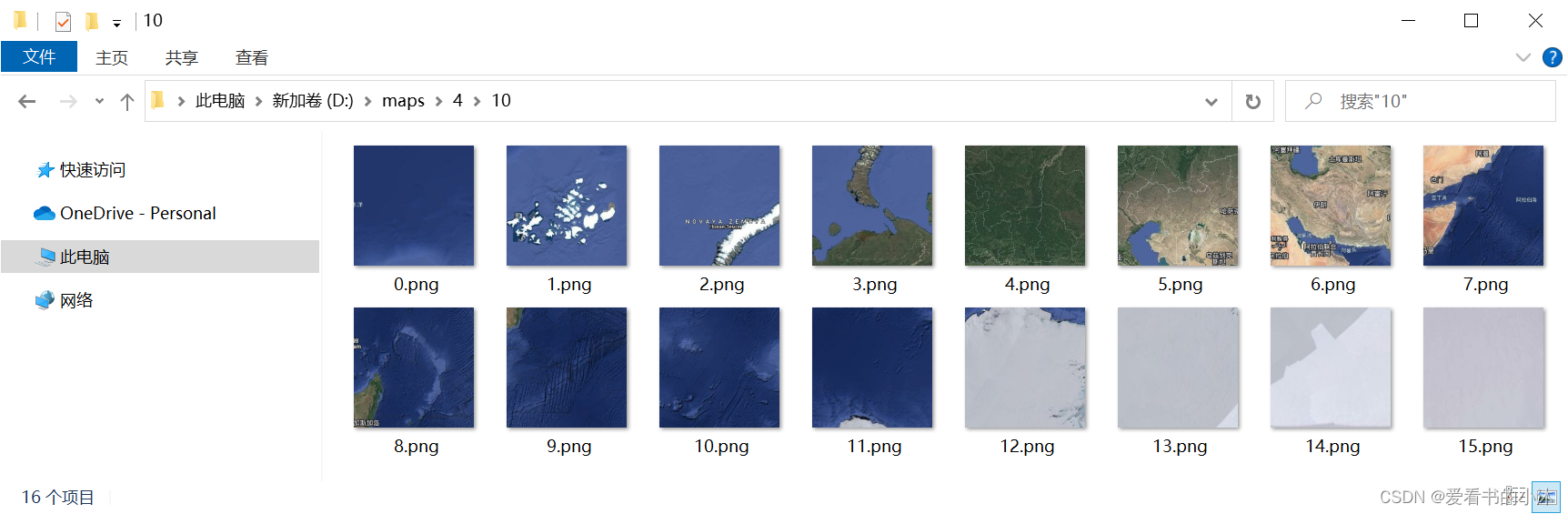Open the recent locations dropdown arrow

99,101
